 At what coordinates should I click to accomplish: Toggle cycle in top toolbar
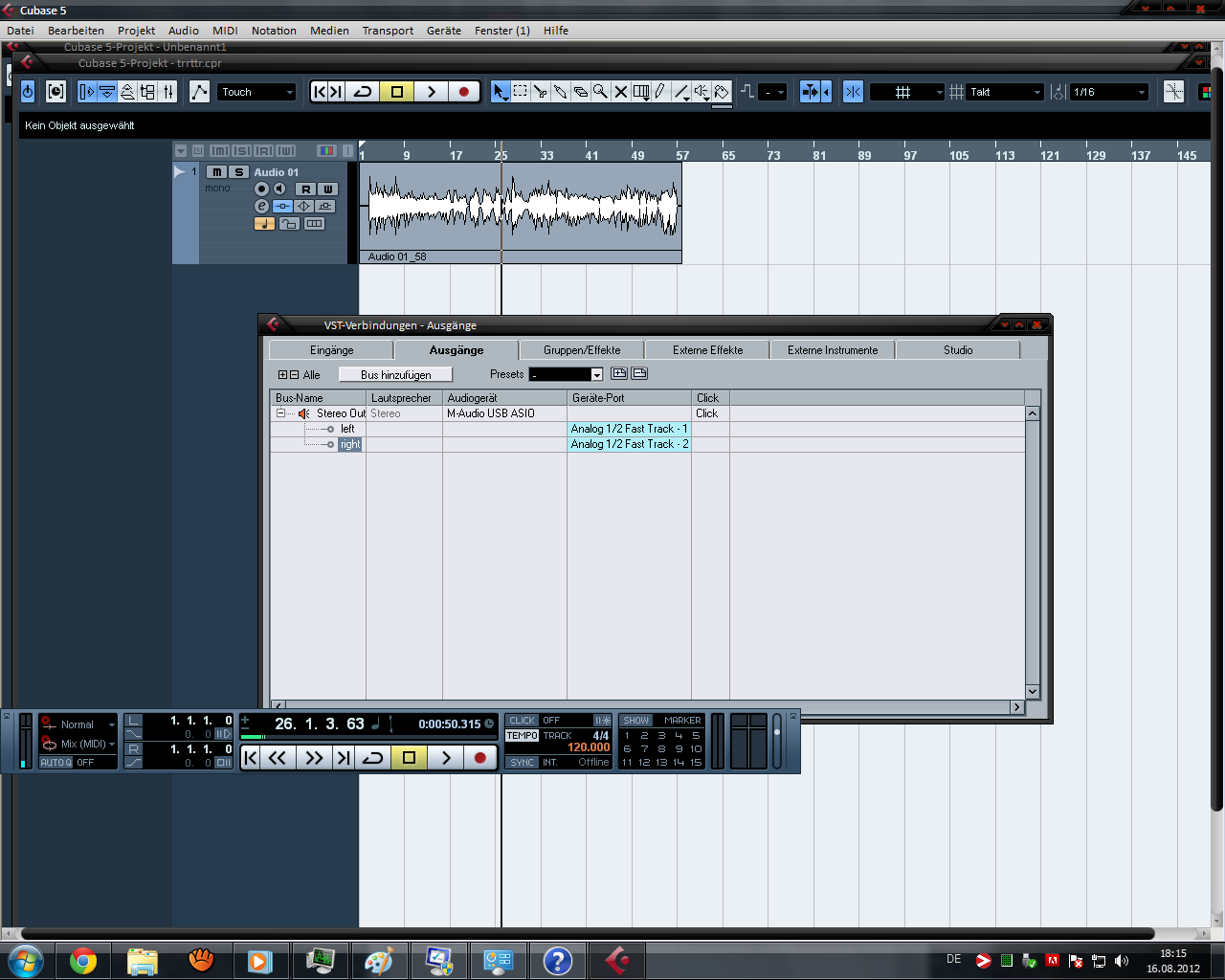pos(363,91)
